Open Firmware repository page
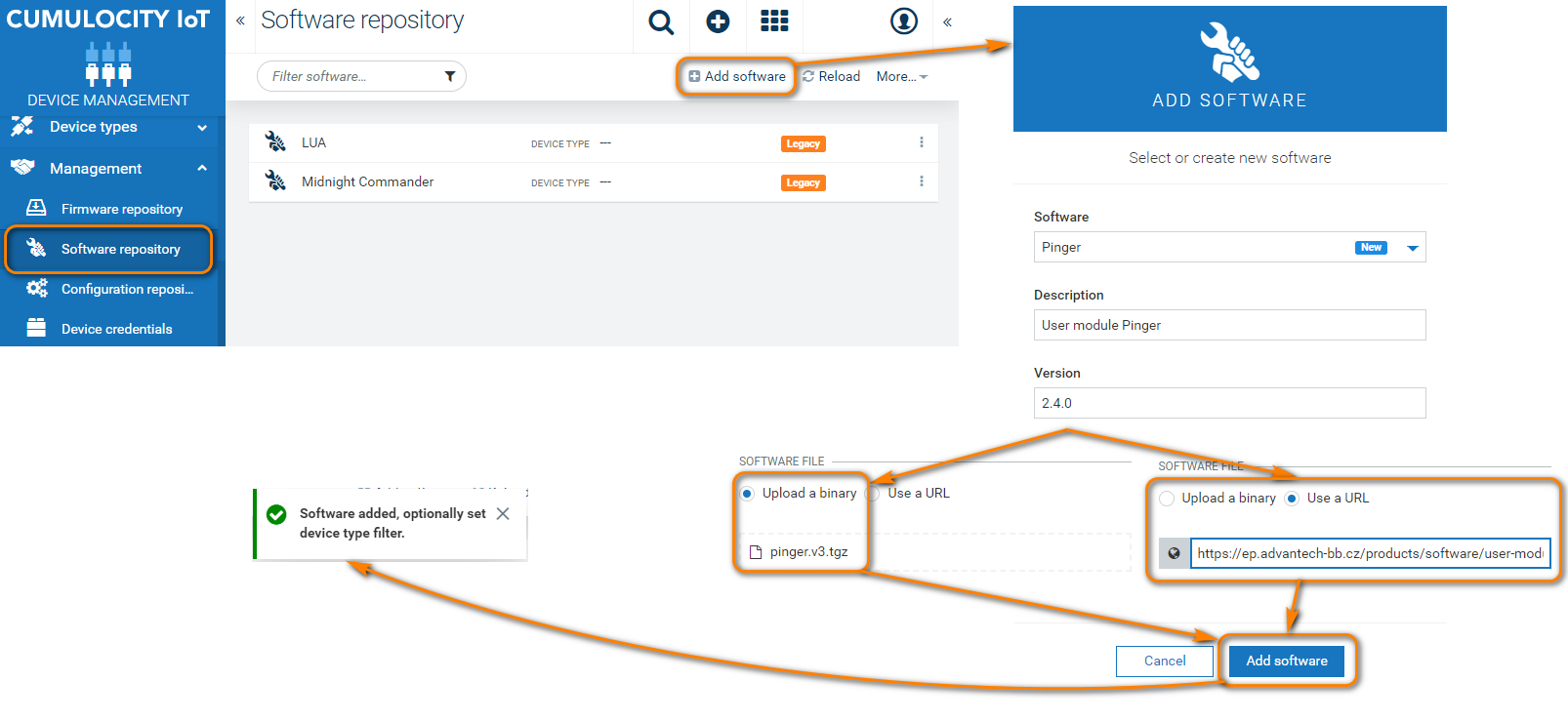This screenshot has height=722, width=1568. coord(122,209)
